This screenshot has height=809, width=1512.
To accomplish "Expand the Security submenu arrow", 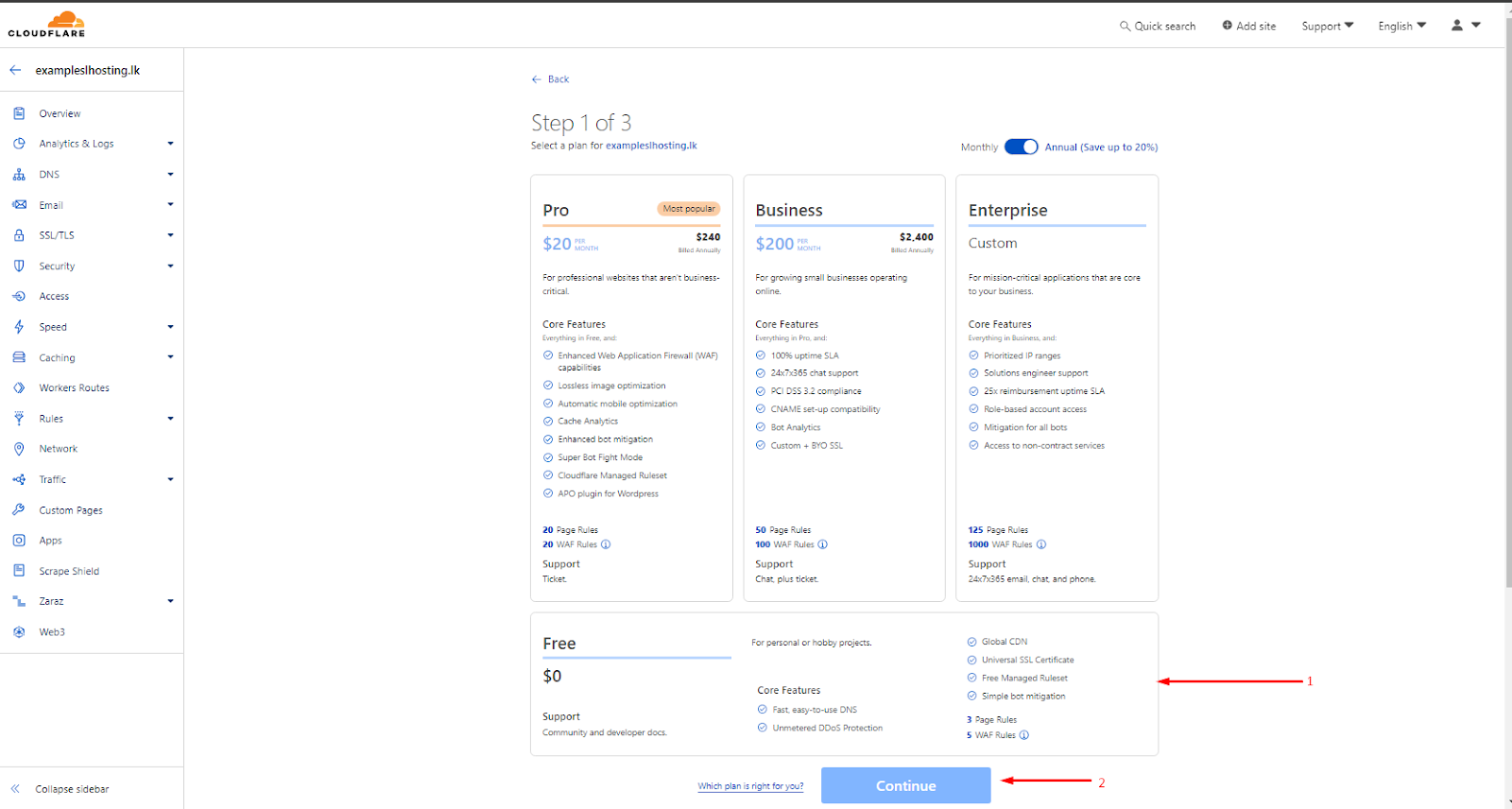I will pyautogui.click(x=170, y=267).
